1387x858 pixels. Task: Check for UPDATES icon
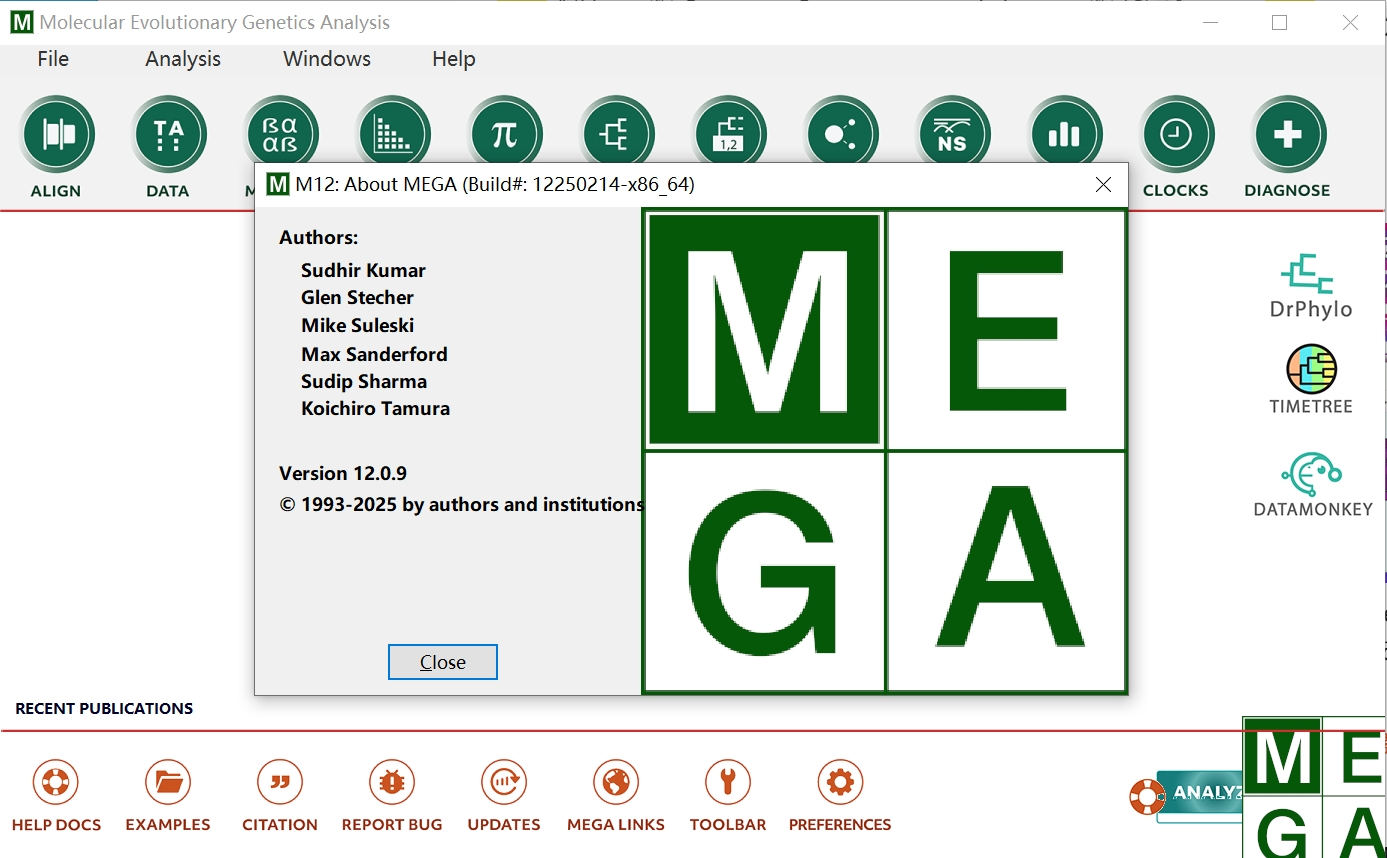504,782
